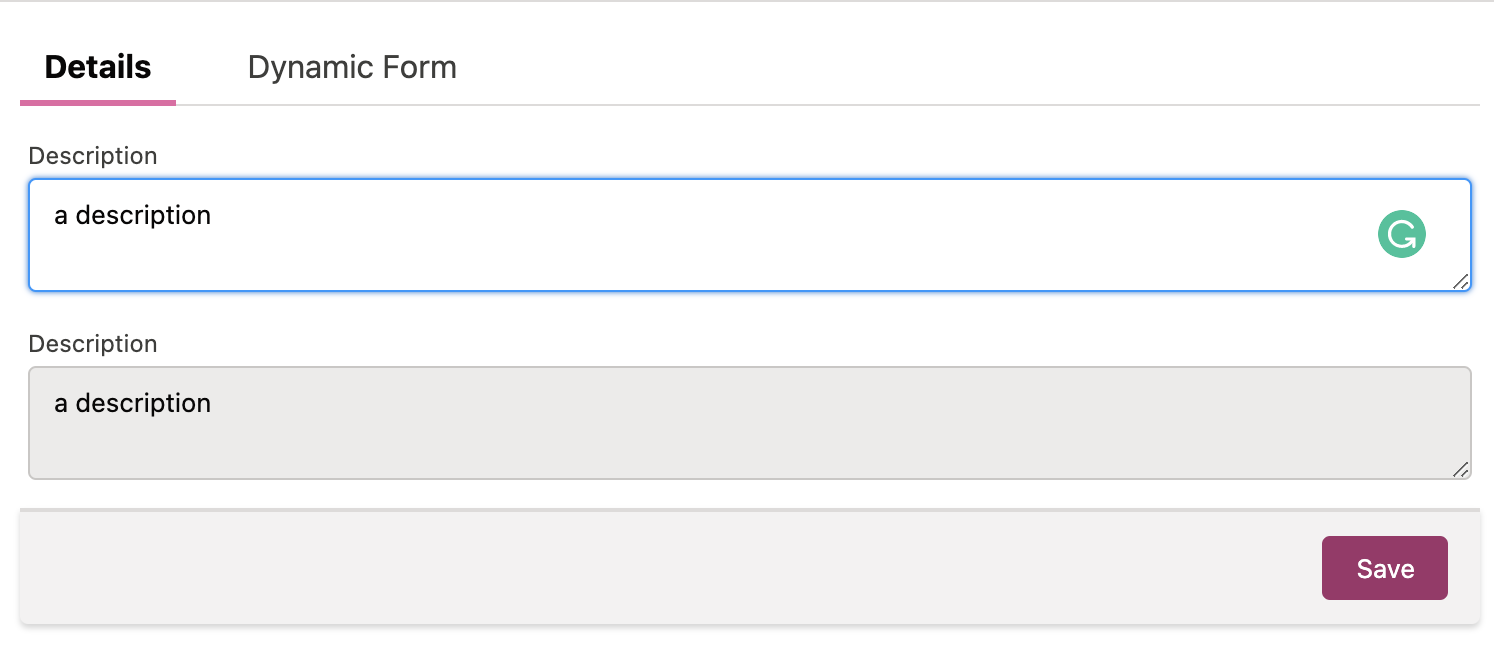Click the pink underline beneath Details tab
The image size is (1494, 650).
coord(98,102)
